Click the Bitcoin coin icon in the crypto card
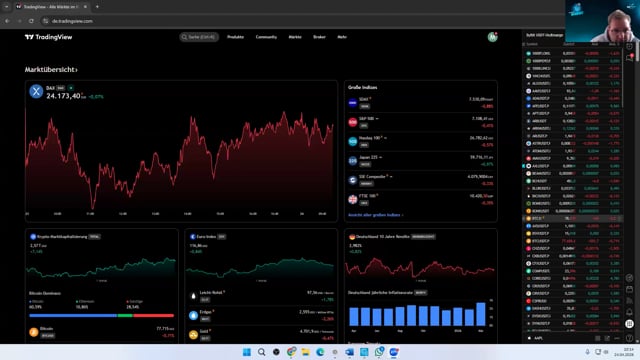This screenshot has width=640, height=360. click(x=34, y=332)
